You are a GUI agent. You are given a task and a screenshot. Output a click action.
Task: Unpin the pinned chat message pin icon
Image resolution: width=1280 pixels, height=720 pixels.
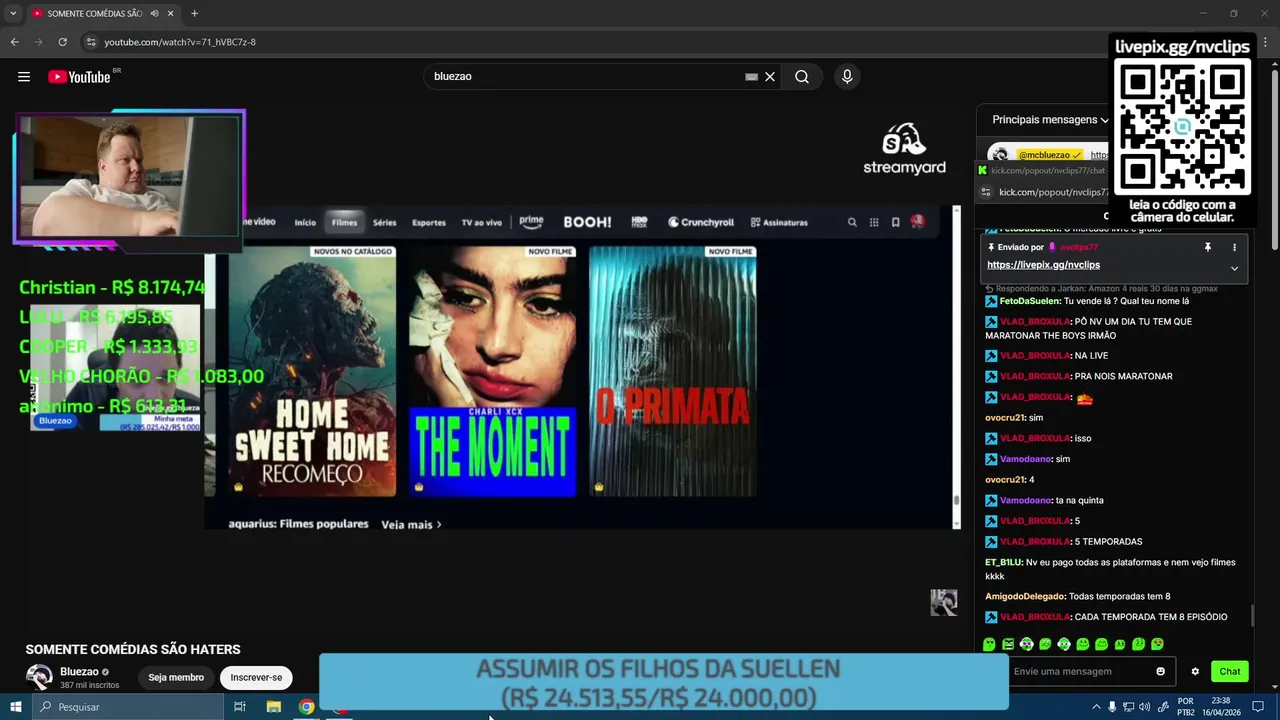coord(1207,247)
